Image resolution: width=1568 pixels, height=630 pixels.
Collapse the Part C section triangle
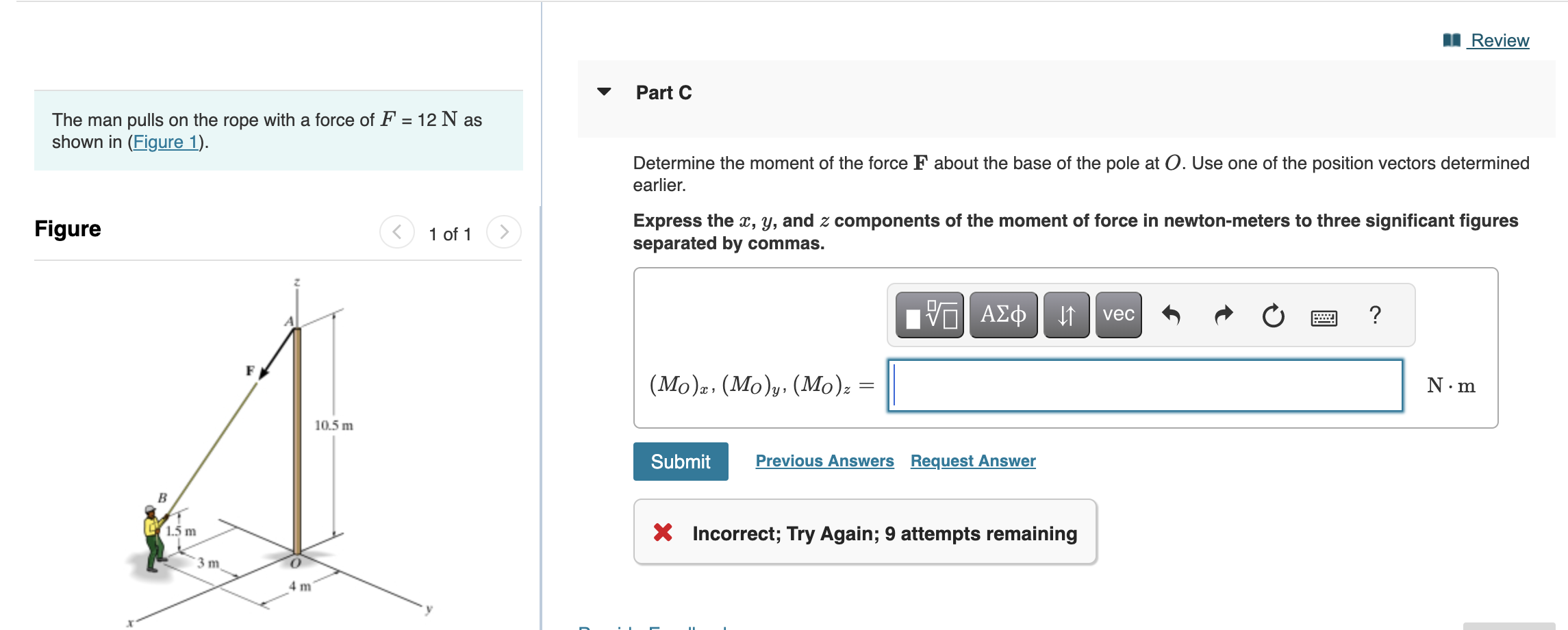pyautogui.click(x=604, y=92)
